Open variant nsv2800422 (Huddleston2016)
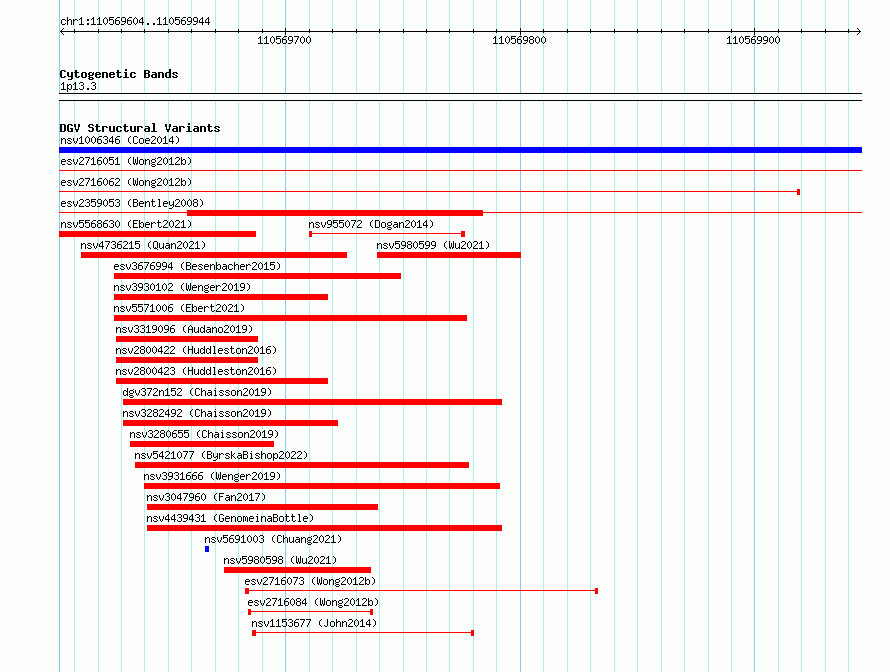890x672 pixels. (x=196, y=350)
